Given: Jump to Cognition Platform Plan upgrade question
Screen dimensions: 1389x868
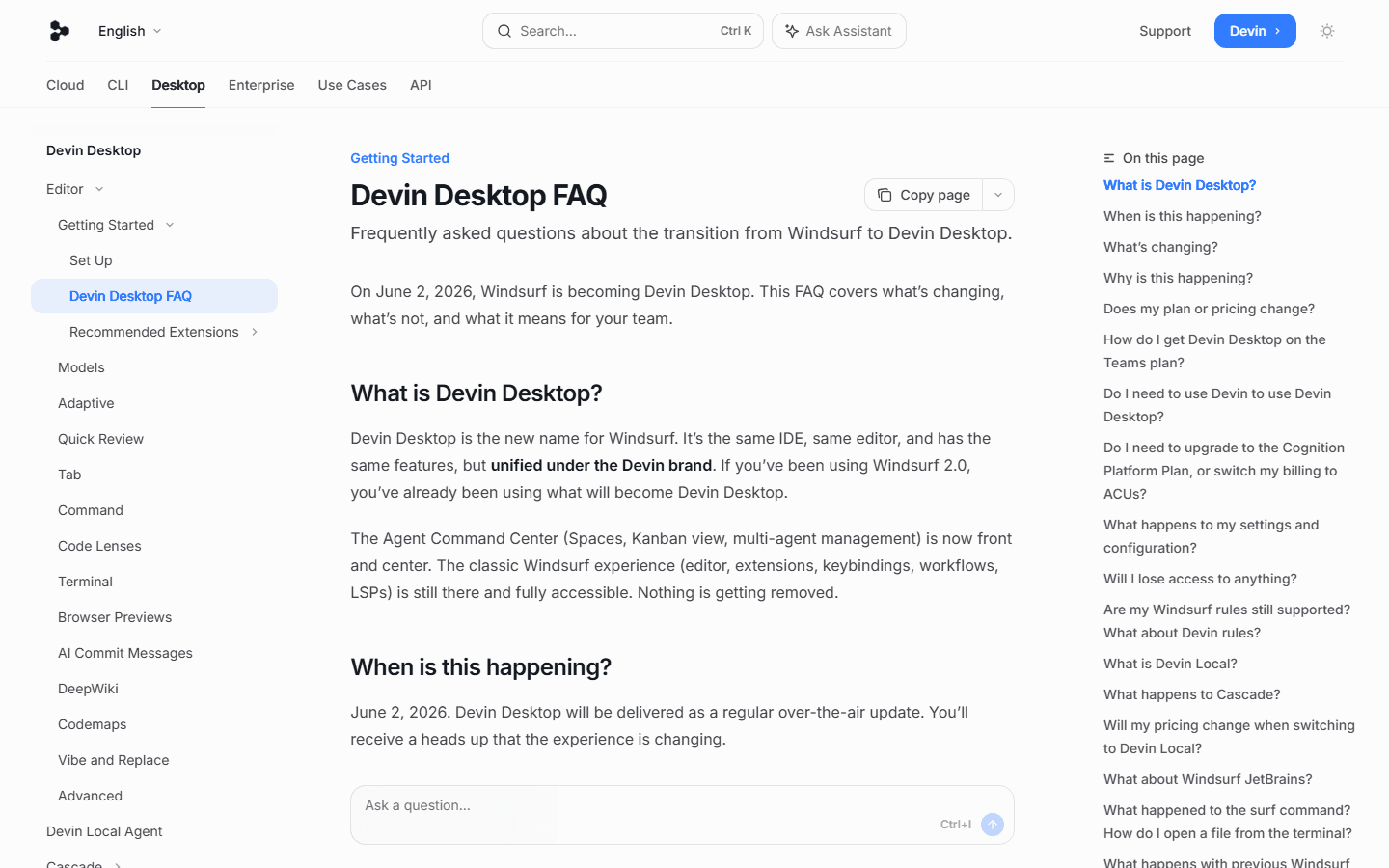Looking at the screenshot, I should point(1224,471).
